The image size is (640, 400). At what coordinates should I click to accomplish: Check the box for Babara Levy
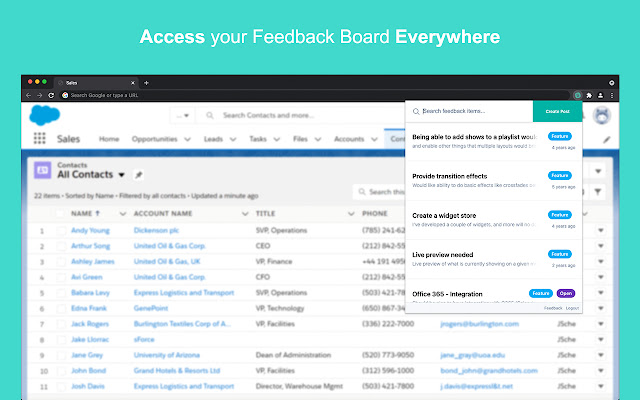click(61, 293)
